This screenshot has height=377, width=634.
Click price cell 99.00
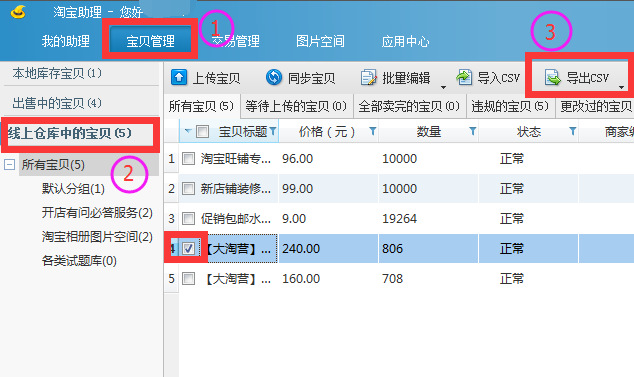tap(298, 188)
